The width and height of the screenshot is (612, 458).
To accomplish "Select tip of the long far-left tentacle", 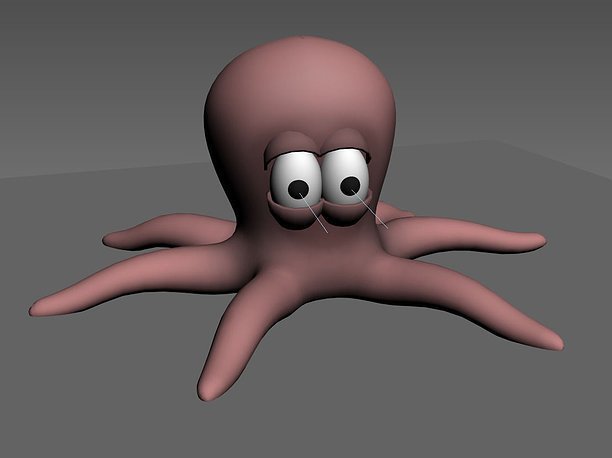I will click(x=40, y=307).
